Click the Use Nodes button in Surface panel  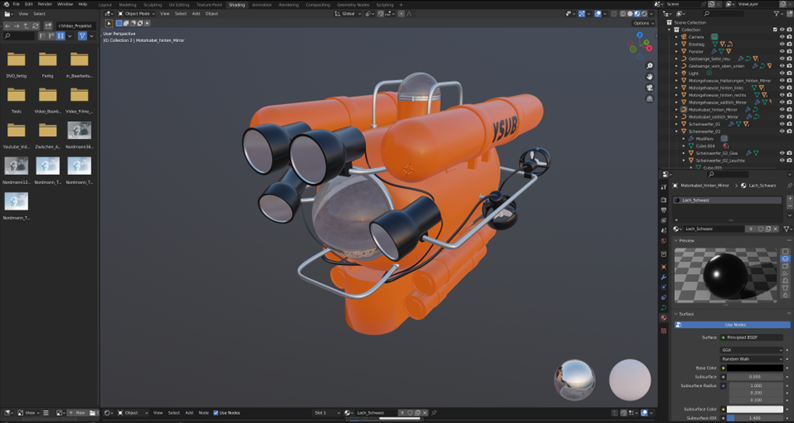(x=734, y=324)
